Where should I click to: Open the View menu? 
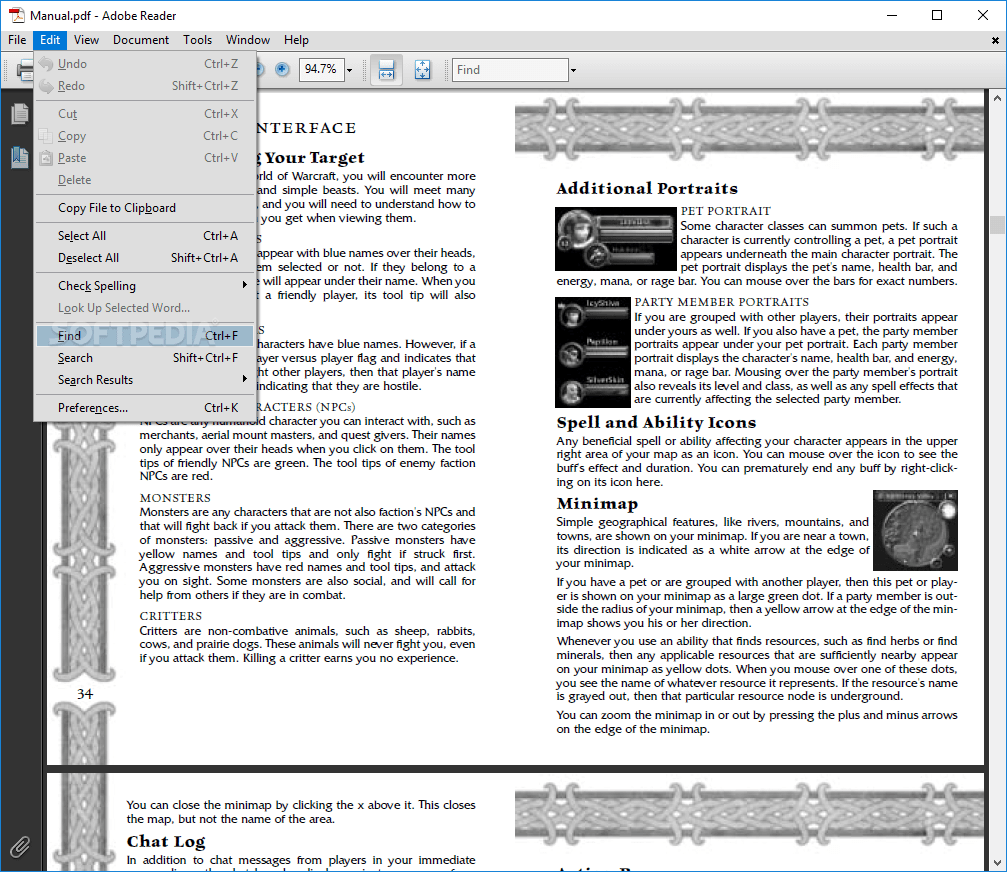pyautogui.click(x=86, y=40)
